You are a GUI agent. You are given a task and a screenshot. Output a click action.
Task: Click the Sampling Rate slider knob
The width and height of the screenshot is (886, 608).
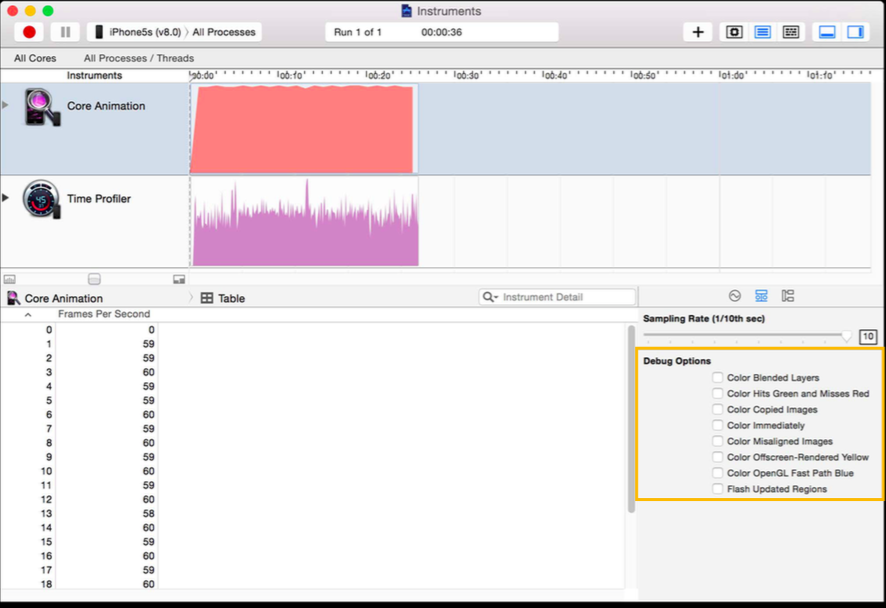(x=846, y=336)
